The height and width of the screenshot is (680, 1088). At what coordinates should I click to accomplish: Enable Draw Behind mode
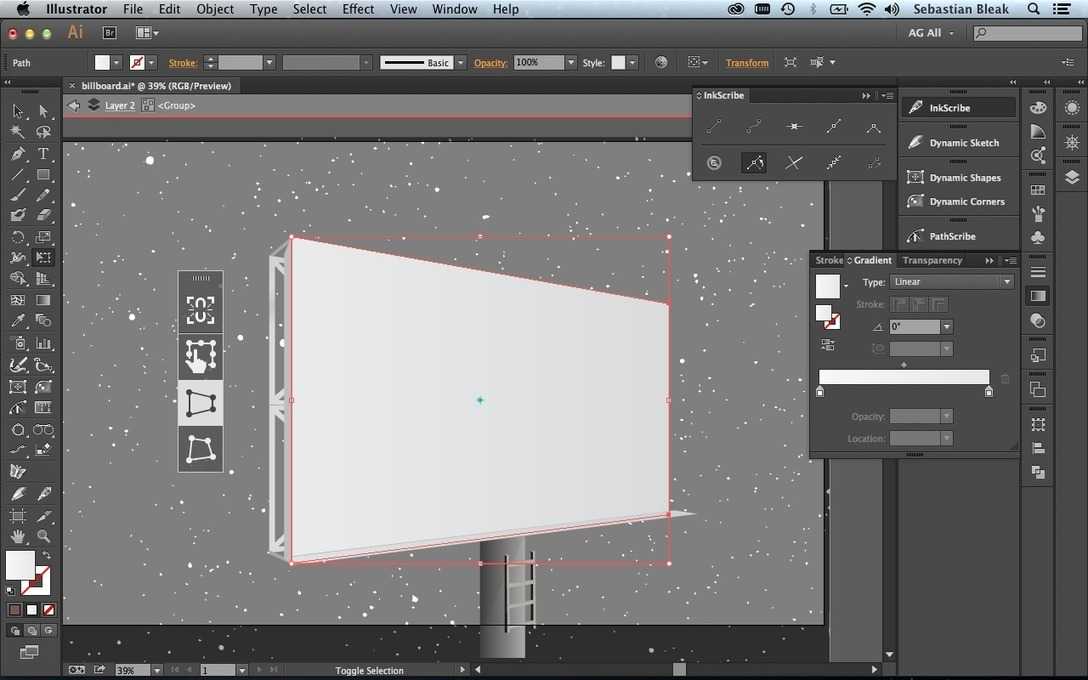[32, 631]
